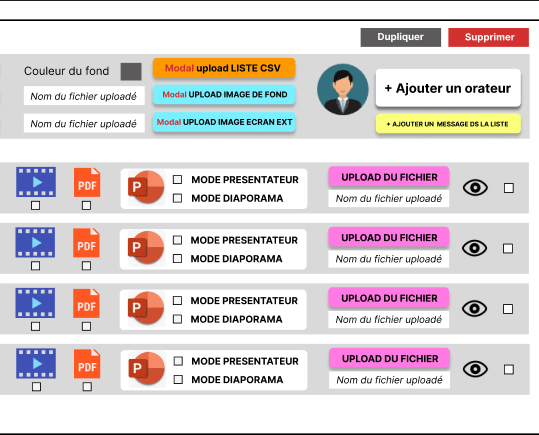Toggle the eye visibility icon in third row
The width and height of the screenshot is (539, 435).
[x=474, y=309]
